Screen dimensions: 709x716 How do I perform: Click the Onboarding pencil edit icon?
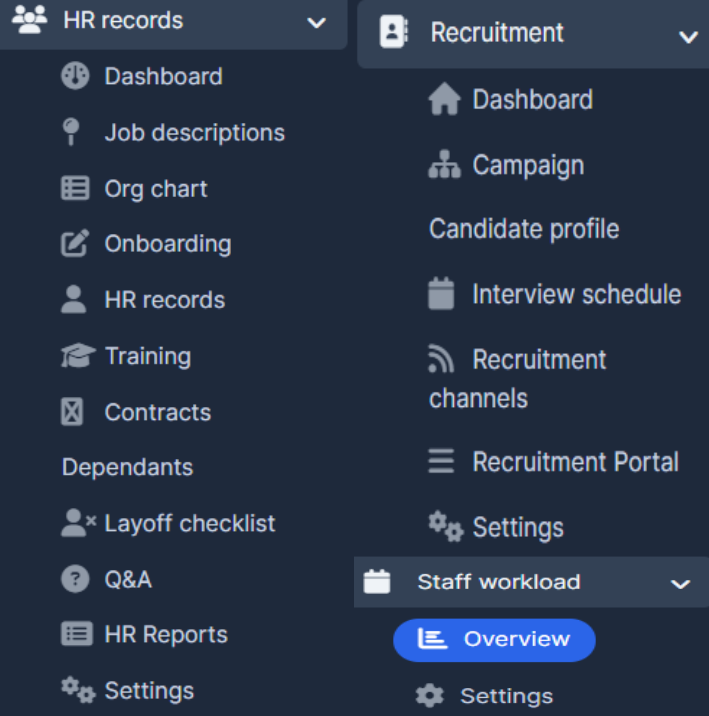[75, 244]
